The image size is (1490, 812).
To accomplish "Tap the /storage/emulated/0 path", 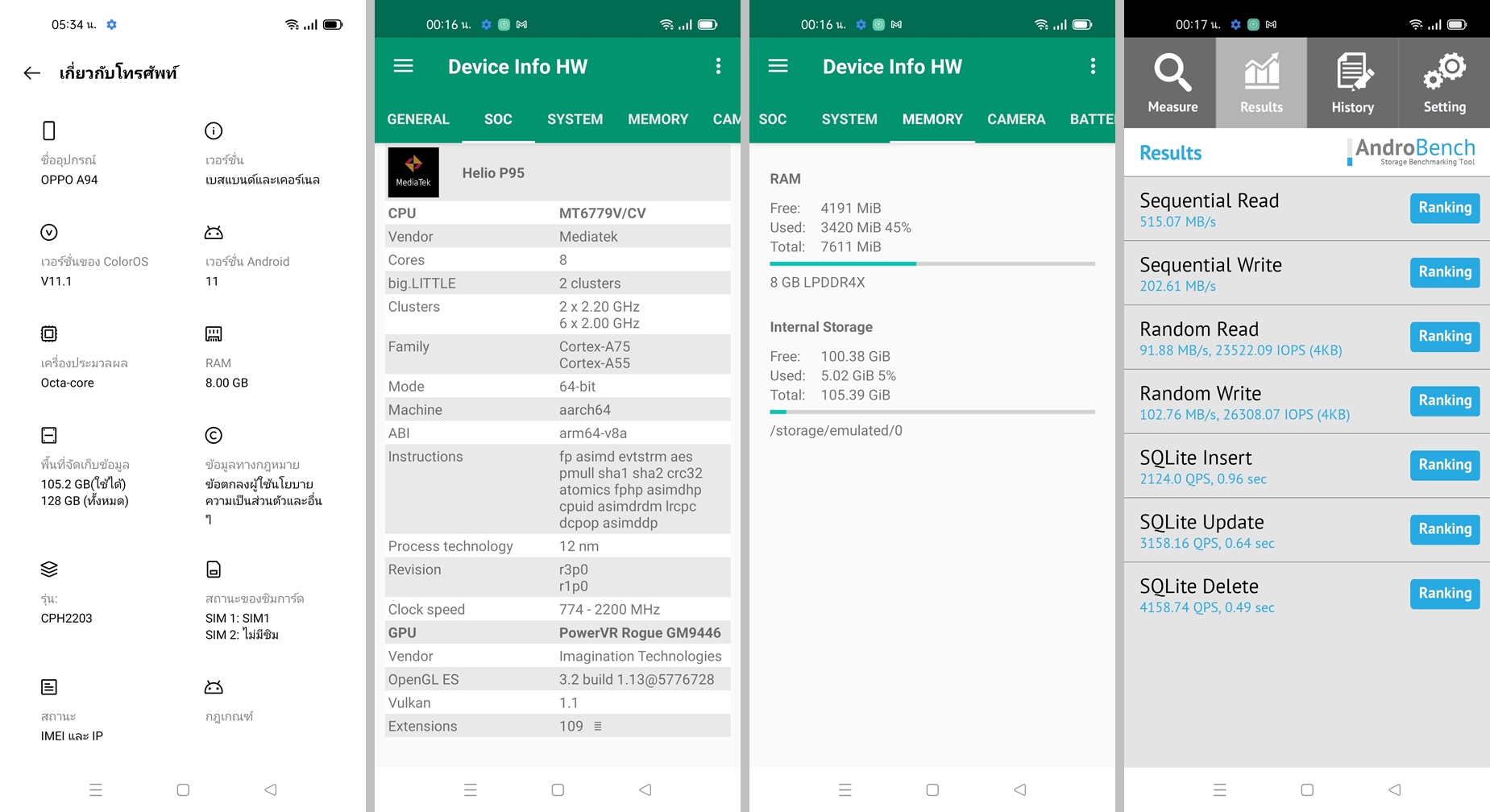I will coord(836,431).
